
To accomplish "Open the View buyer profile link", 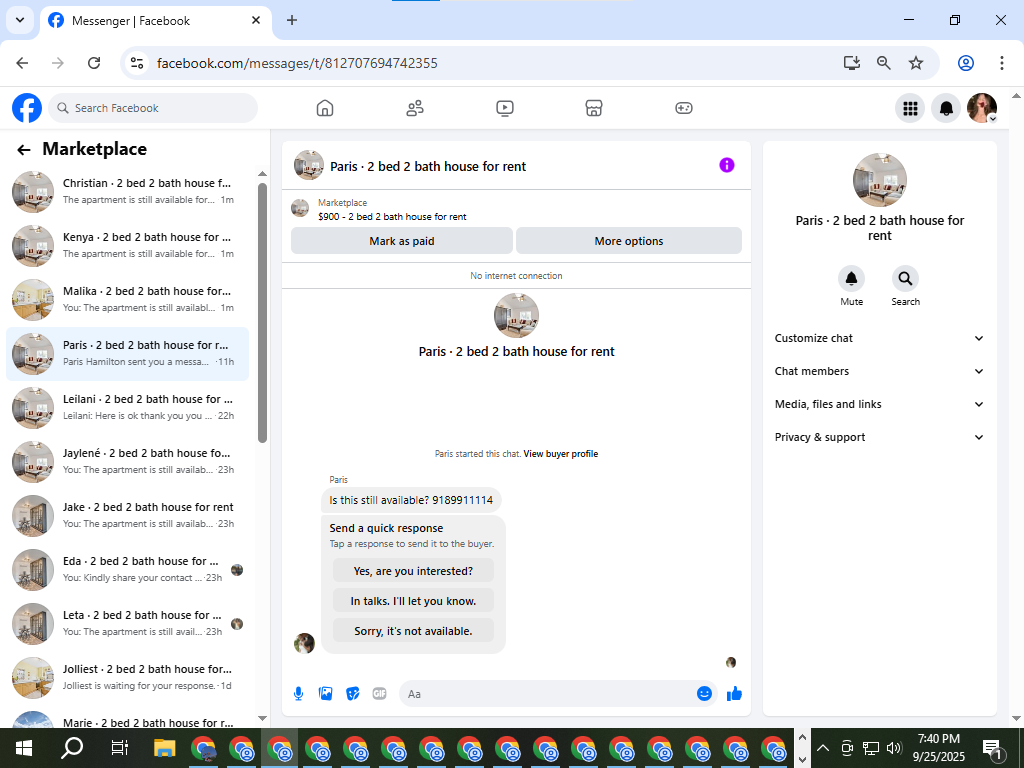I will tap(560, 454).
